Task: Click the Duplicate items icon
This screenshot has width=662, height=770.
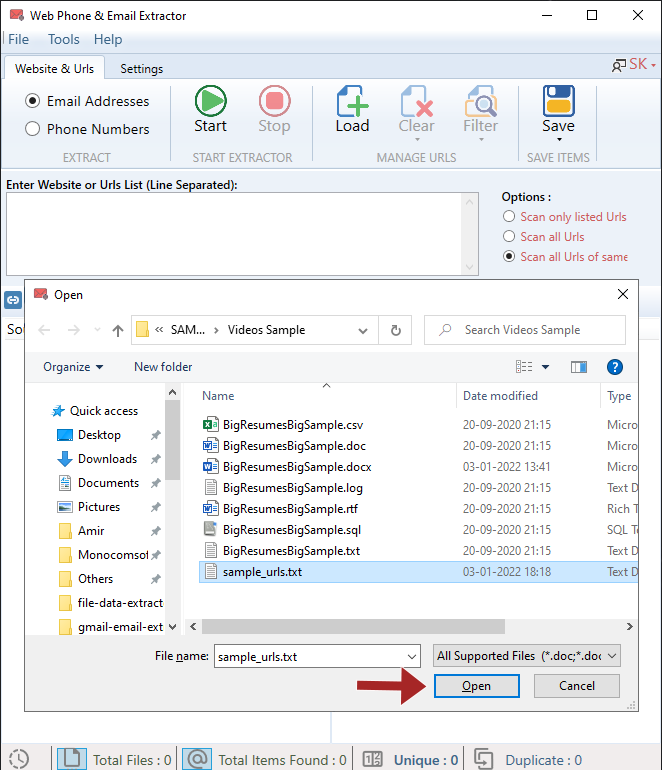Action: pos(484,759)
